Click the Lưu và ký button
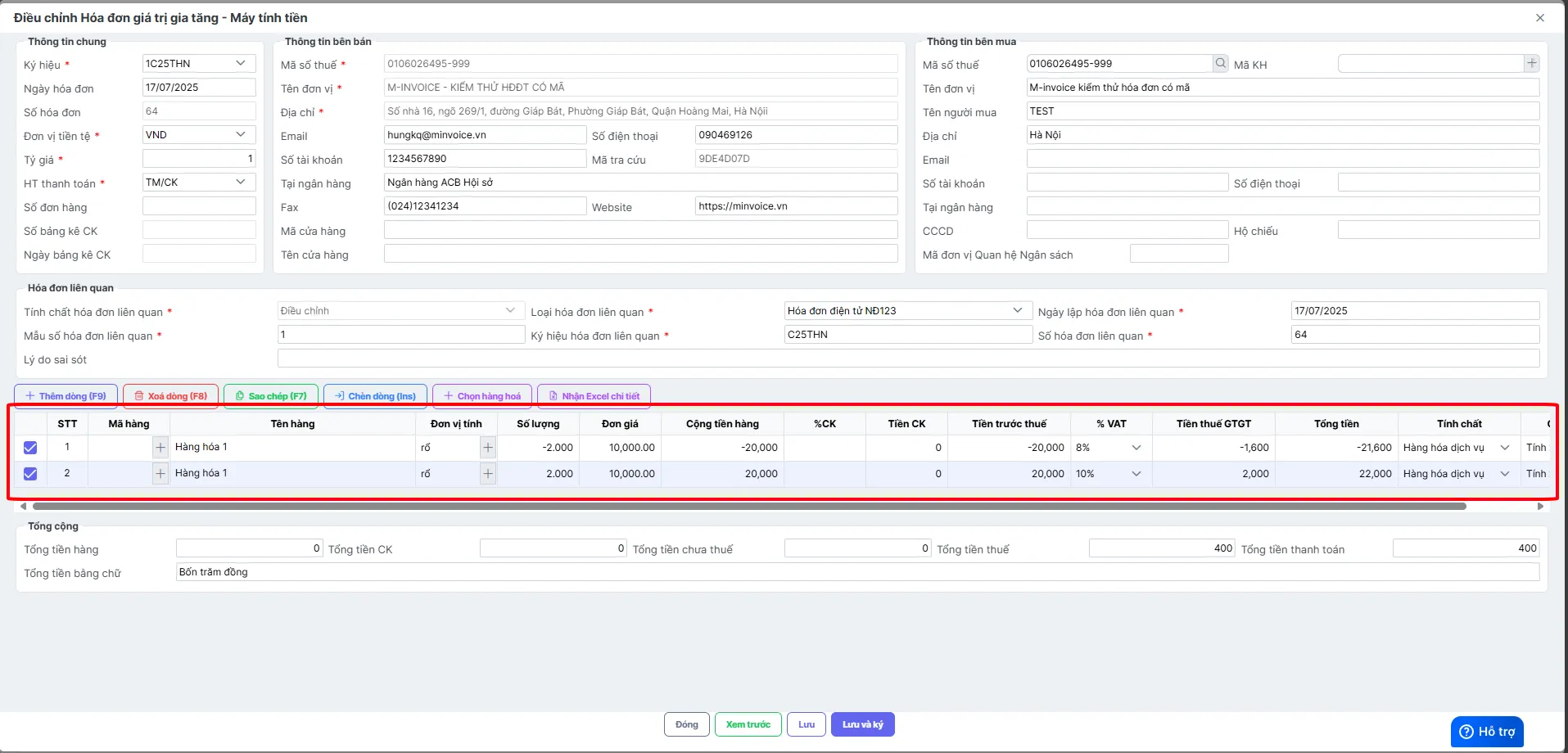 [x=862, y=724]
